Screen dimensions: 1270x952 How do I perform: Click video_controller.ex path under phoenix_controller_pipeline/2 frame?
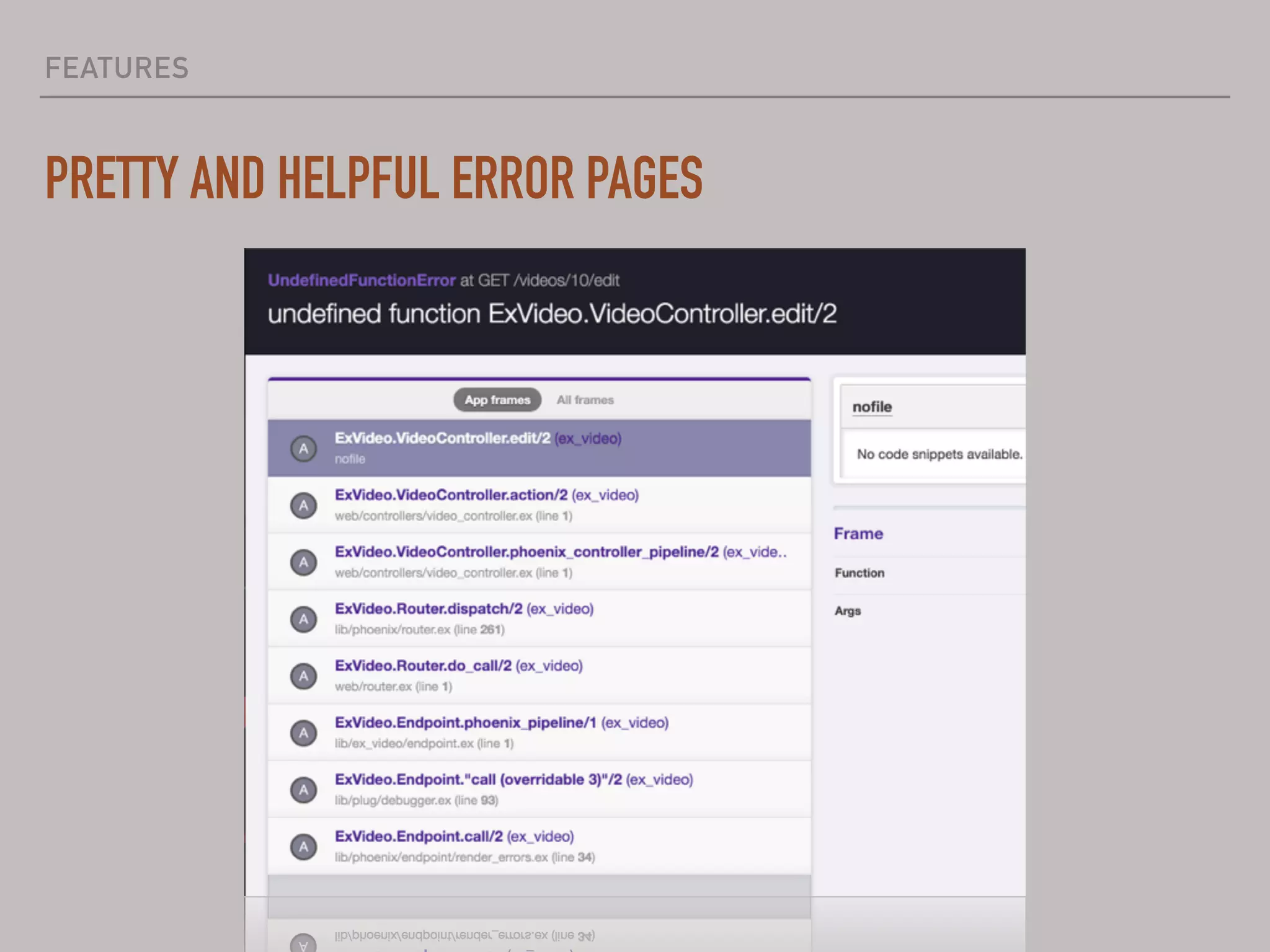tap(453, 573)
